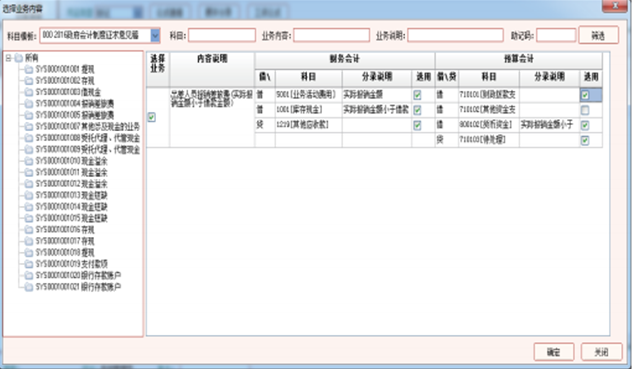
Task: Click the 实际报销金额 entry description cell
Action: pyautogui.click(x=377, y=95)
